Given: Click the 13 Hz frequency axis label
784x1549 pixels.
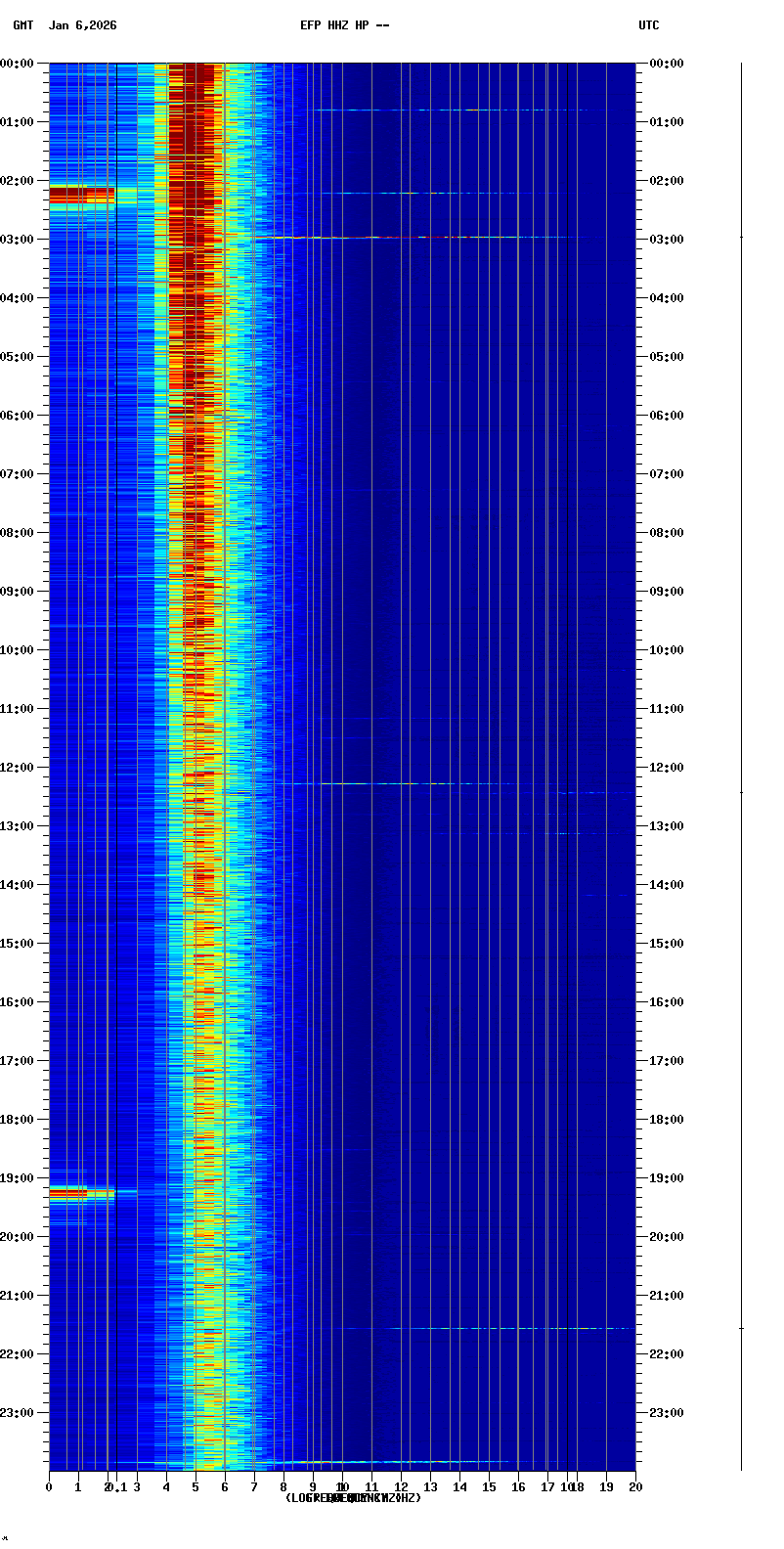Looking at the screenshot, I should click(x=430, y=1487).
